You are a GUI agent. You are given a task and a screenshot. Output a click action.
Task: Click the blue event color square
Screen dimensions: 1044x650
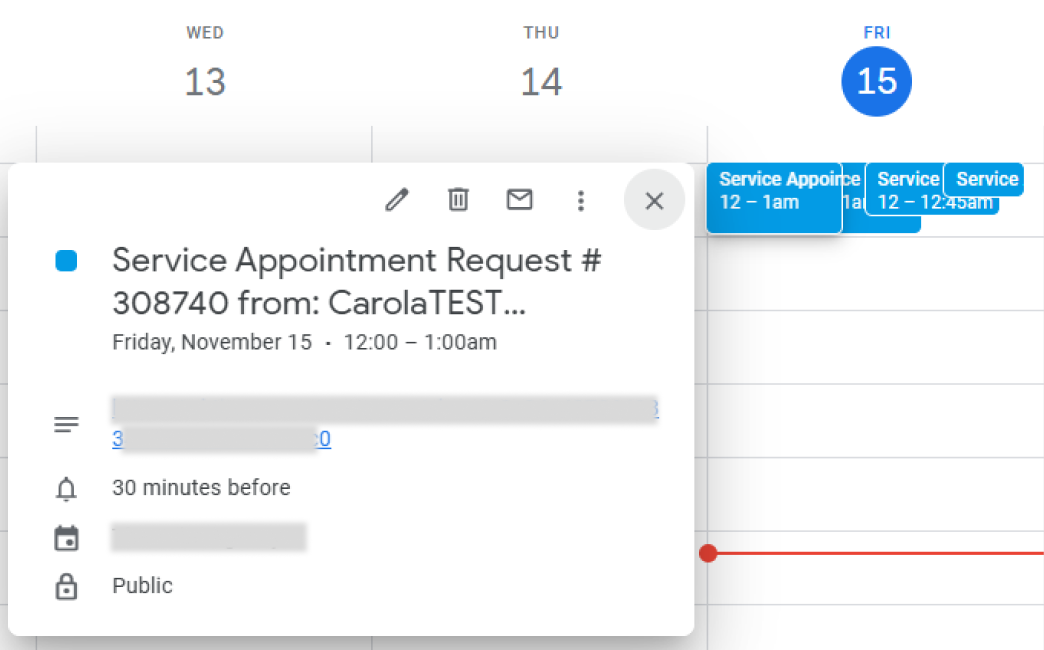(x=66, y=260)
